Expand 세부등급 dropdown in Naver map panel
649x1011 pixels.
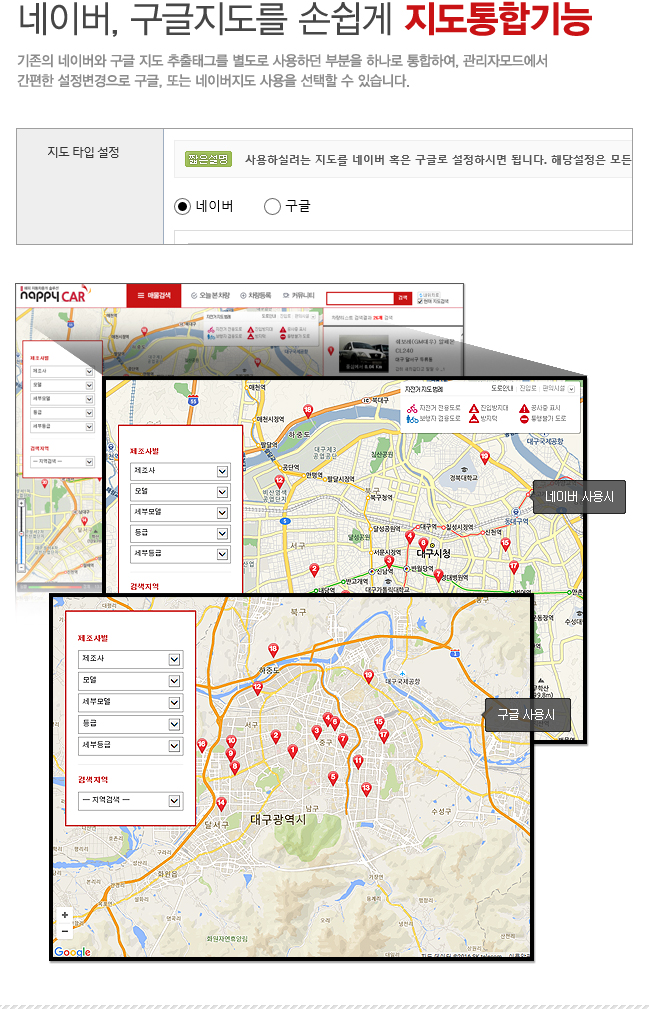(180, 554)
